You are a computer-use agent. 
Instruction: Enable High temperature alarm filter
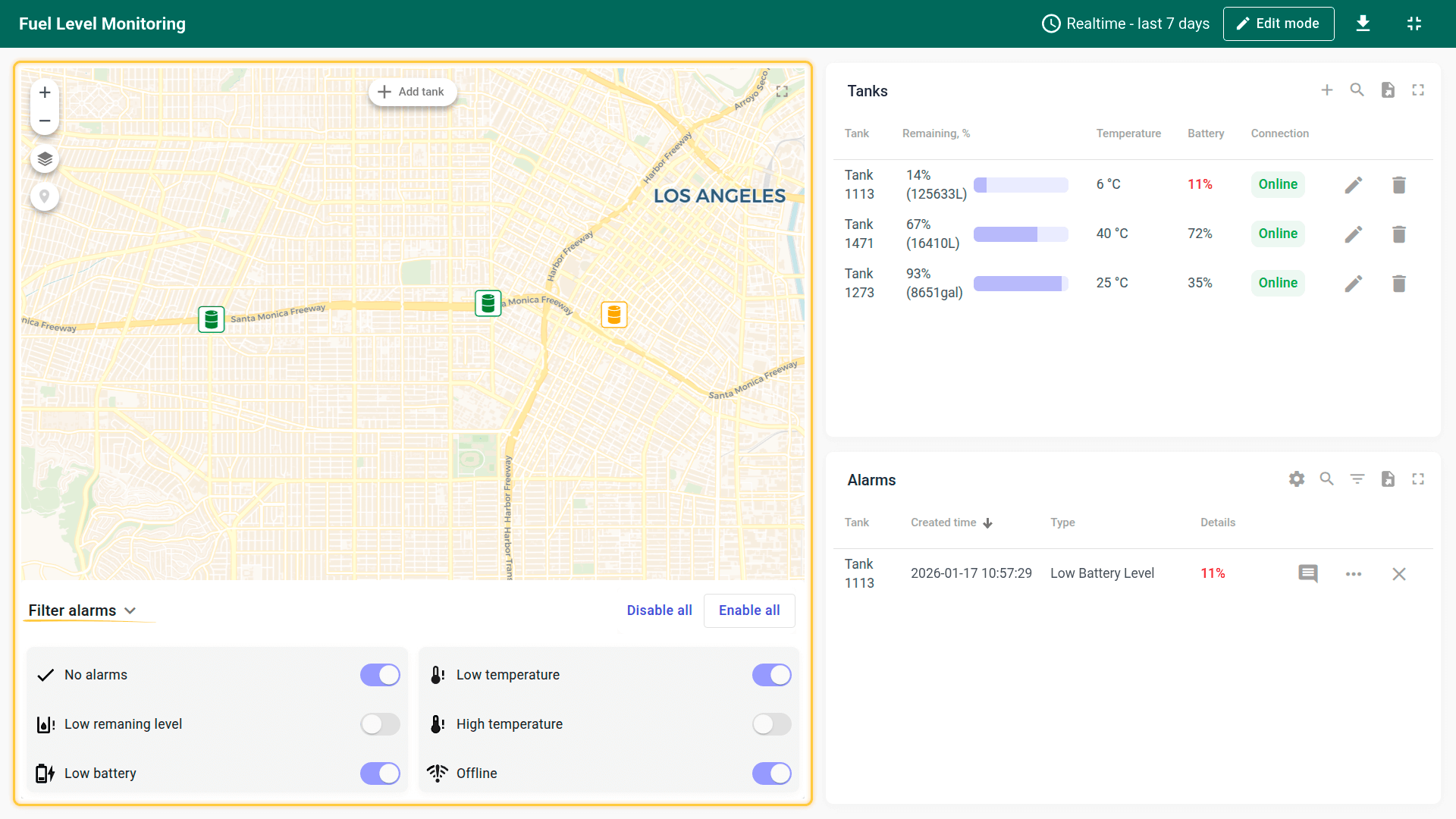(771, 724)
